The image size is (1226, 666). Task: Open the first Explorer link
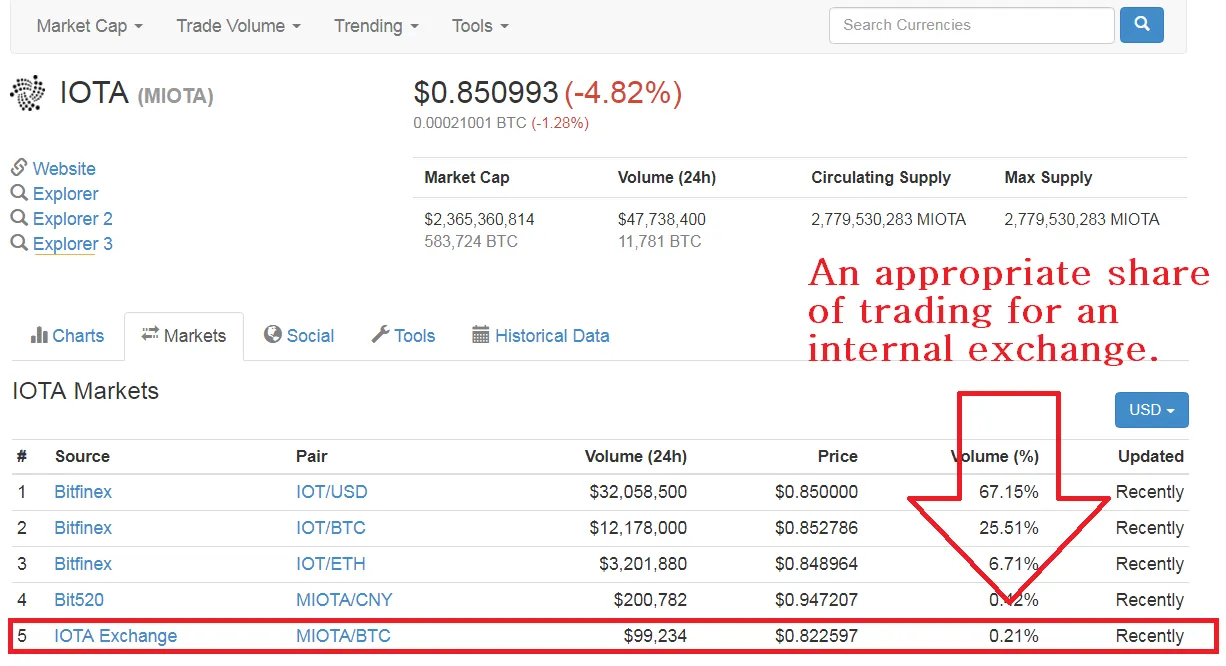(65, 193)
